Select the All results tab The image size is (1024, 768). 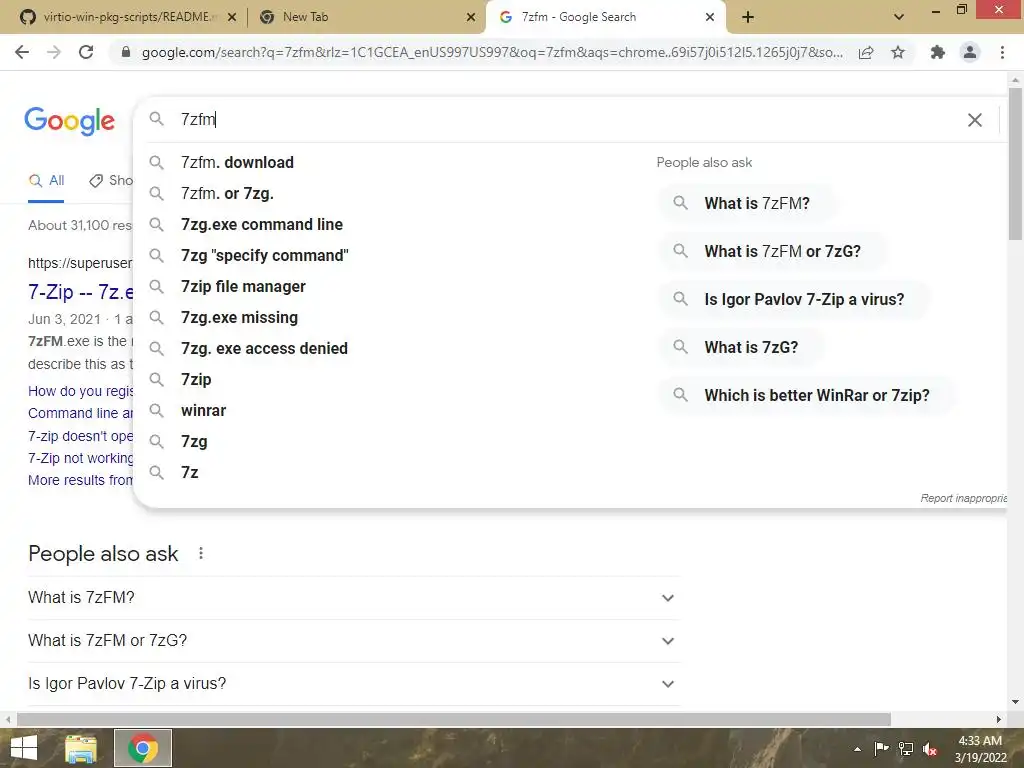coord(46,181)
